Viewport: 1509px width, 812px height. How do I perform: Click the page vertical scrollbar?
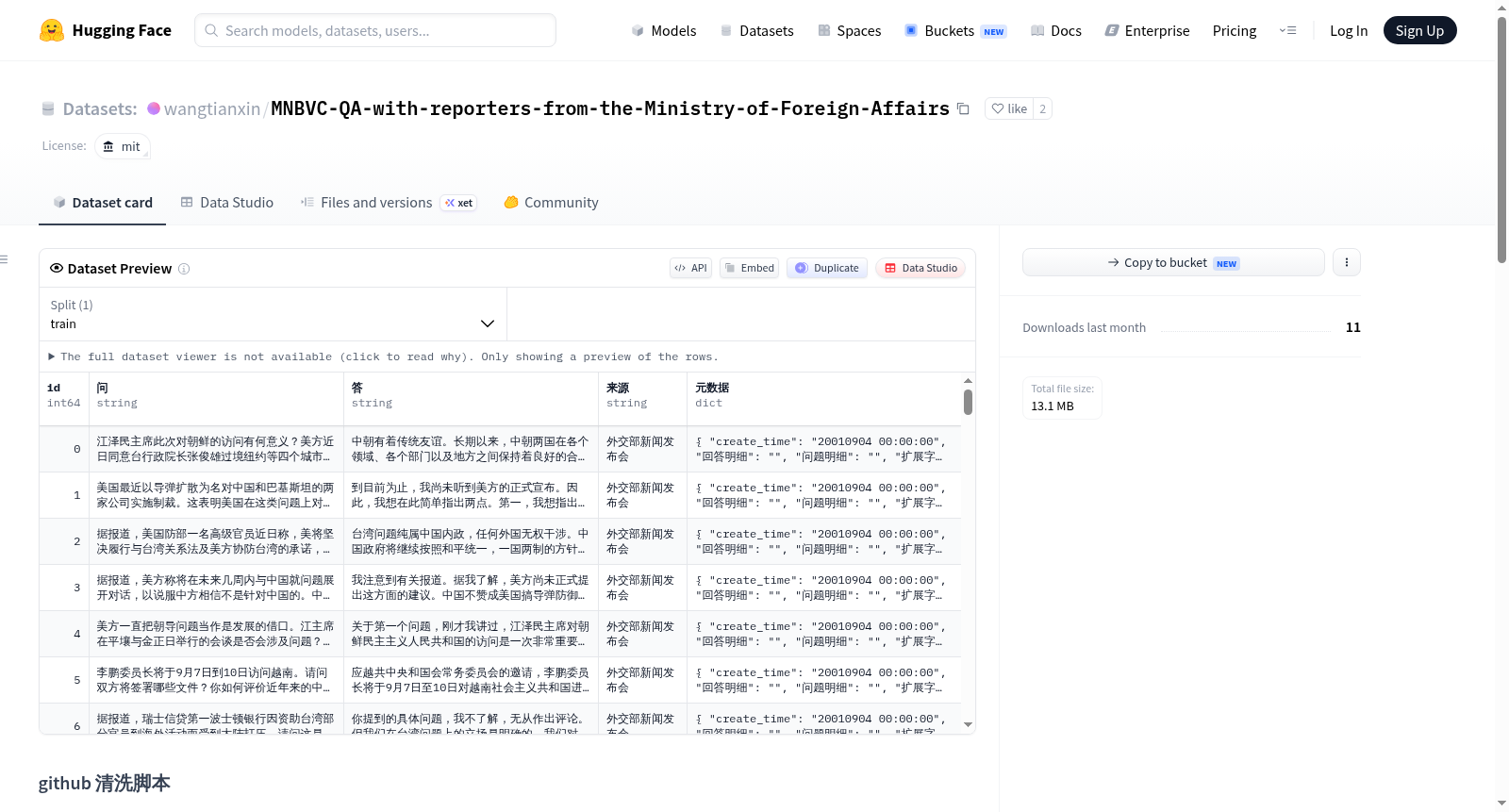[1501, 139]
